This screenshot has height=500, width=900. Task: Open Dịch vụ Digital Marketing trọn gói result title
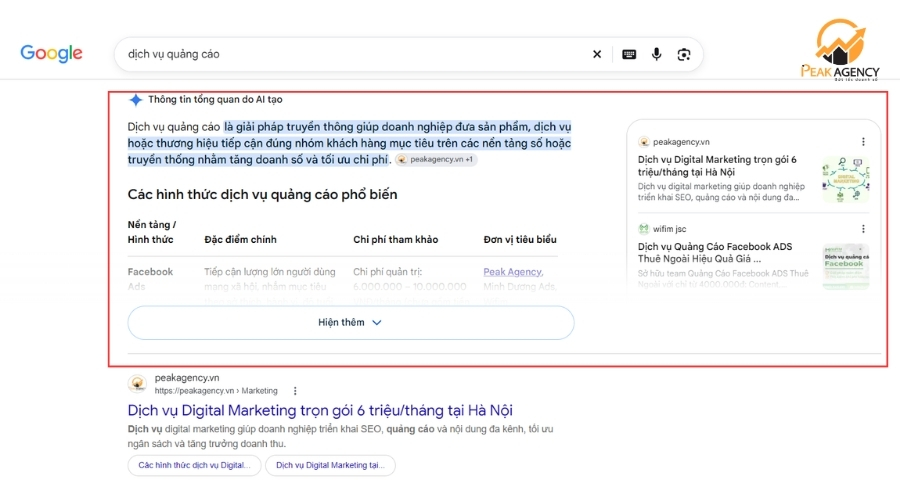[320, 410]
